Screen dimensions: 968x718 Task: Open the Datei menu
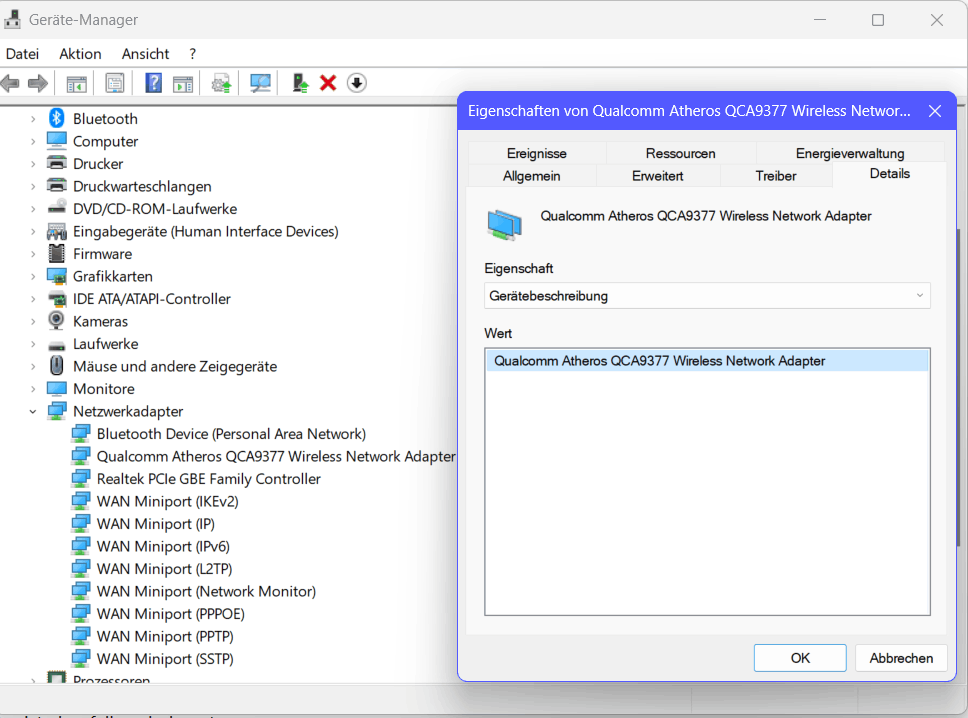tap(22, 54)
